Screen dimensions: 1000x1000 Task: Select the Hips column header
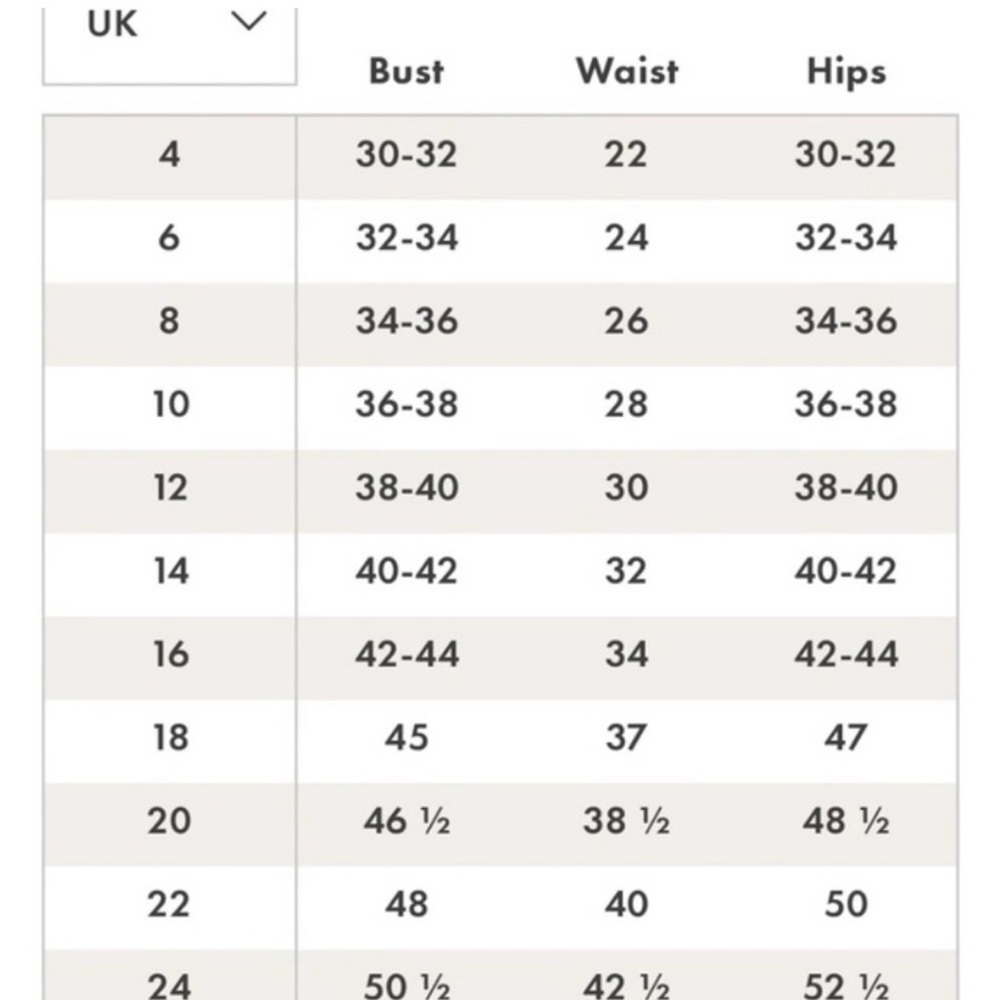(846, 71)
